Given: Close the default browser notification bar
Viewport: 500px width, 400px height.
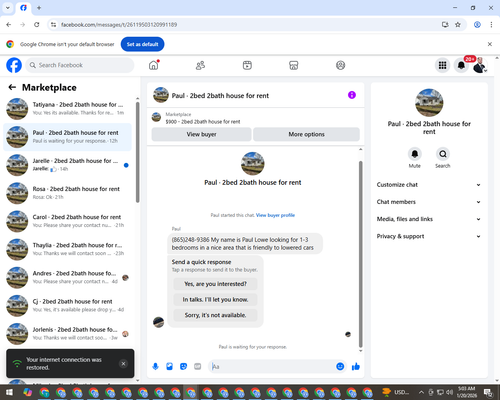Looking at the screenshot, I should (490, 44).
